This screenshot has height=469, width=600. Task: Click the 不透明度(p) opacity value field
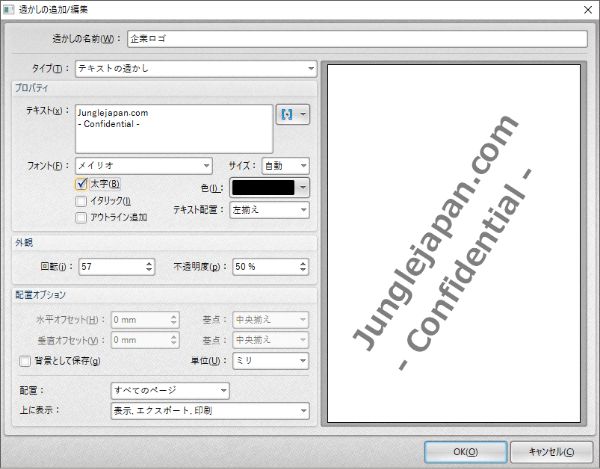(265, 267)
